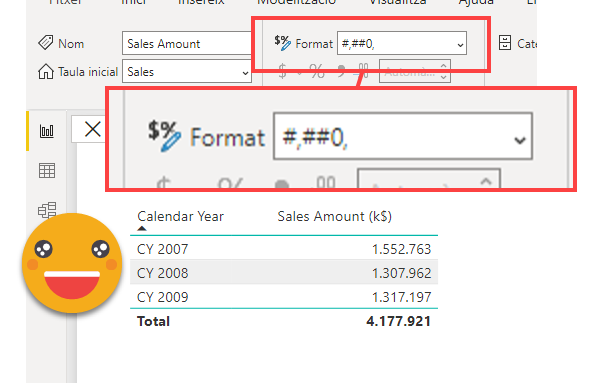Click the tag icon next to Nom
Viewport: 594px width, 383px height.
click(x=46, y=42)
